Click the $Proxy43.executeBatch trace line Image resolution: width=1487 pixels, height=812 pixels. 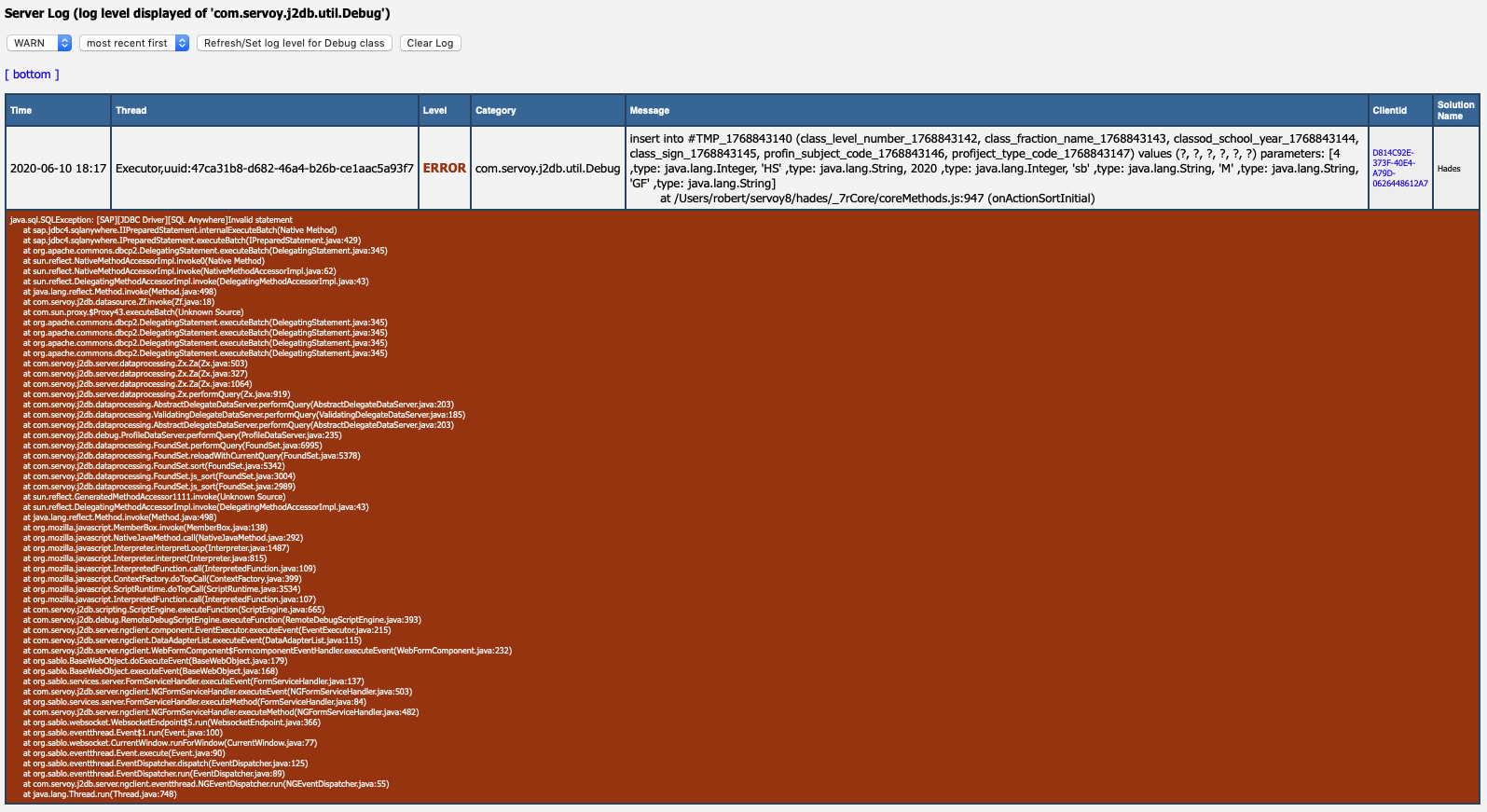[132, 312]
